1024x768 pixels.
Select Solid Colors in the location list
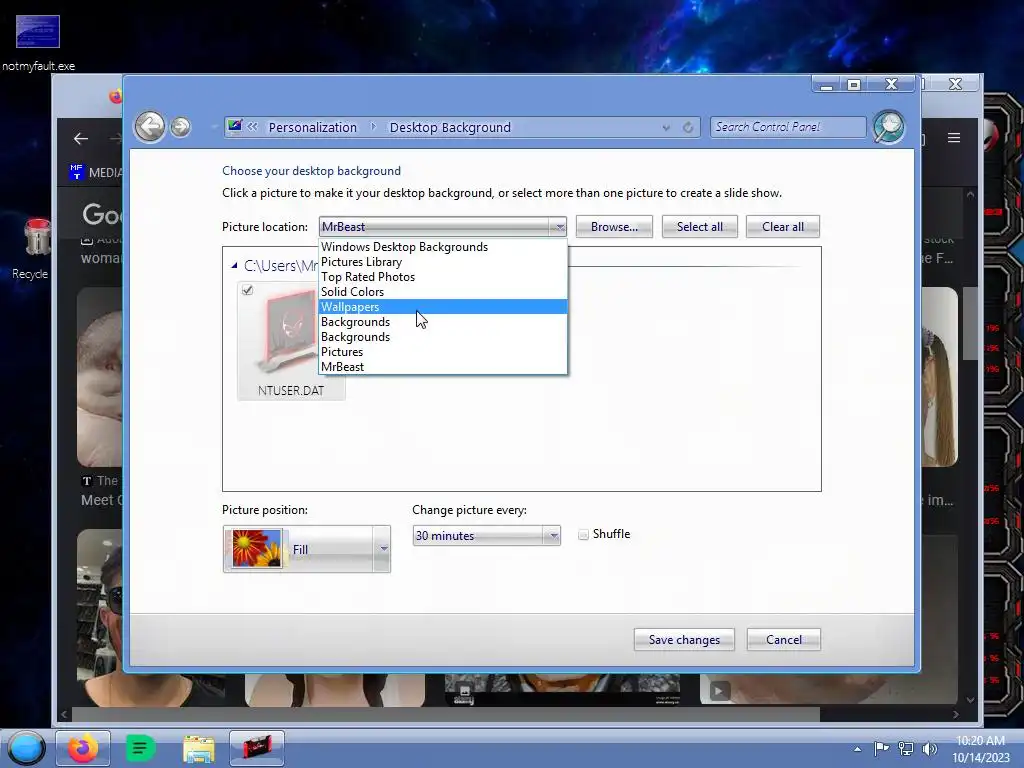443,292
